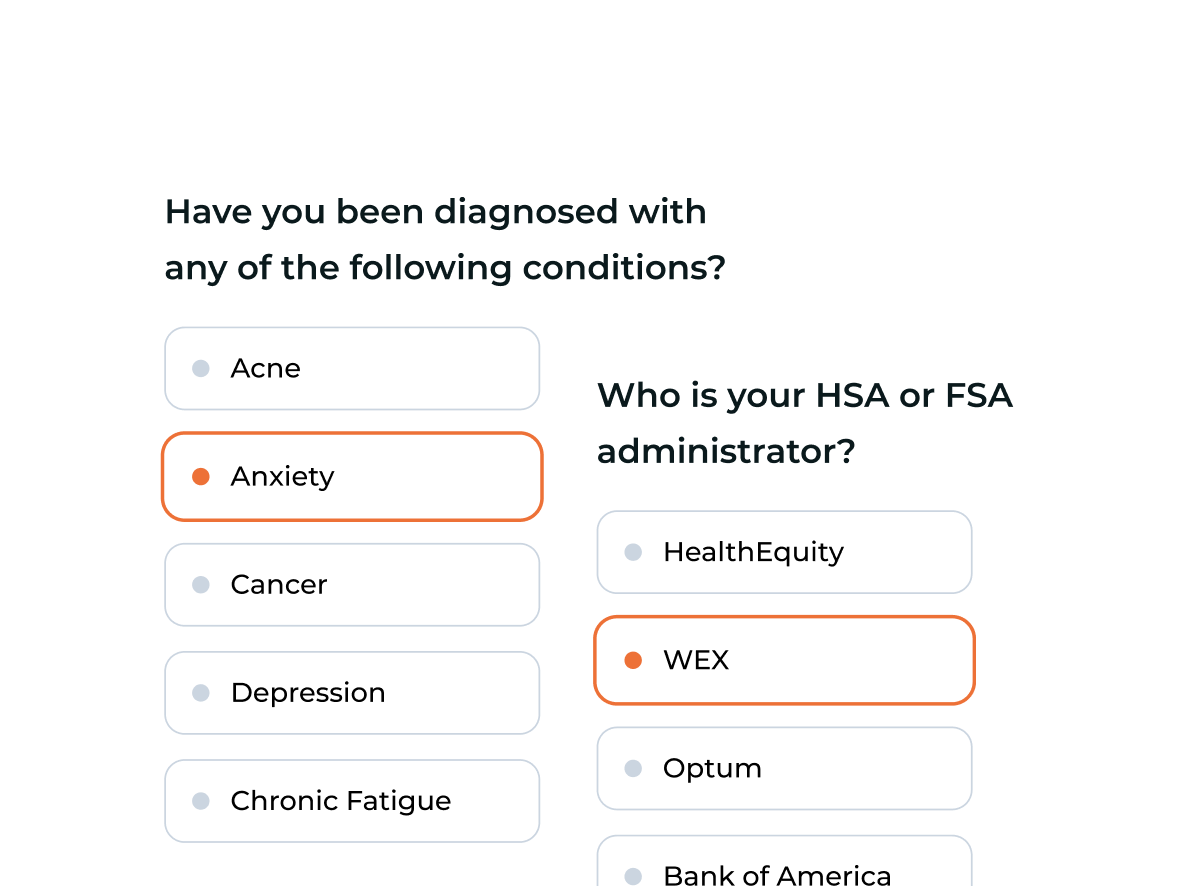Click the Anxiety option card
Image resolution: width=1200 pixels, height=886 pixels.
[x=352, y=476]
